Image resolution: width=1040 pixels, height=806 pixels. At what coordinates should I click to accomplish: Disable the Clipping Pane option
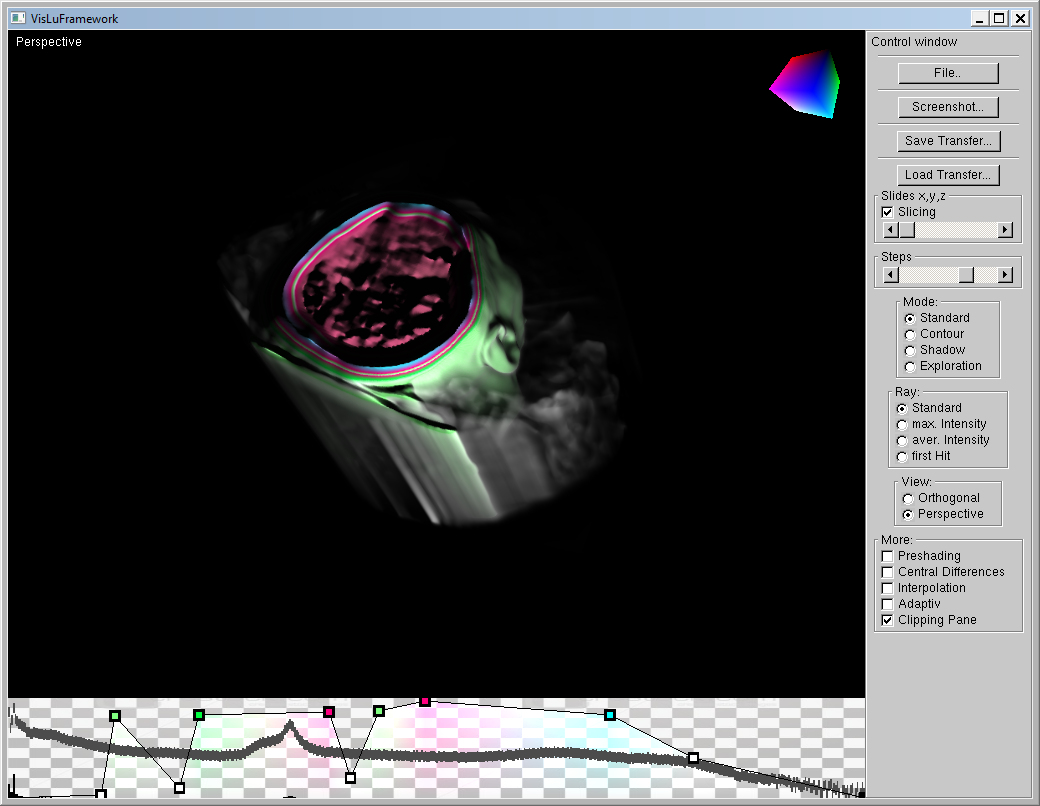(x=887, y=620)
